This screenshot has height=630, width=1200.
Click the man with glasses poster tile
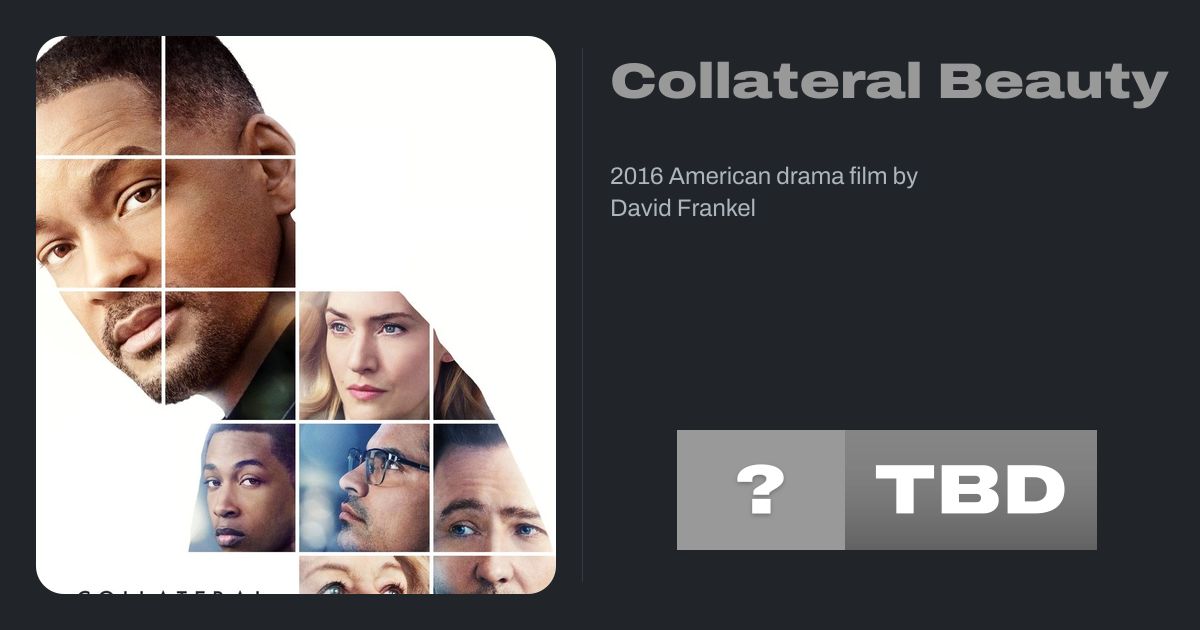[x=365, y=488]
